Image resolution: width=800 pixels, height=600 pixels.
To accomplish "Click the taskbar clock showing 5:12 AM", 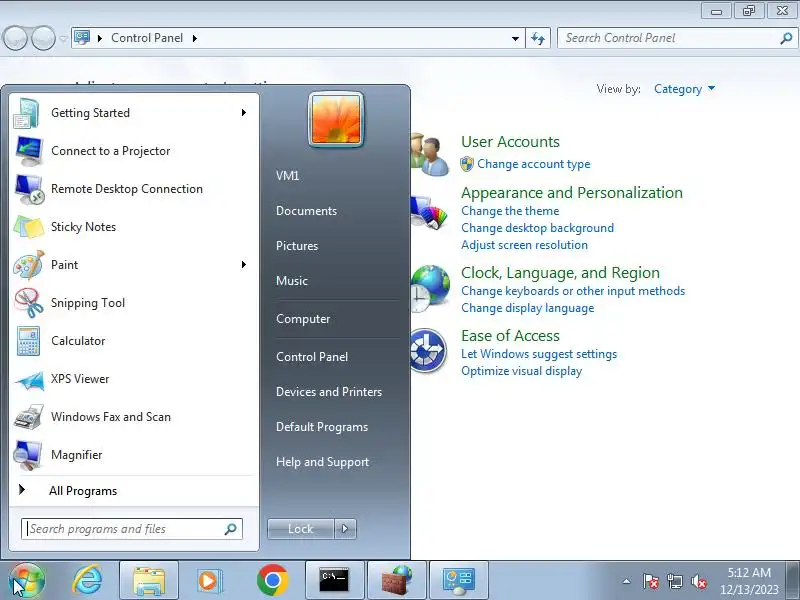I will [749, 581].
